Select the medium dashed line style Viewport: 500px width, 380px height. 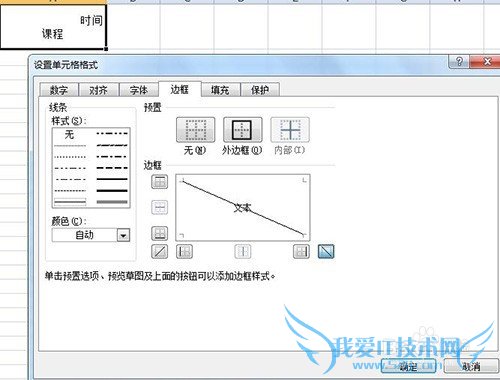[112, 168]
